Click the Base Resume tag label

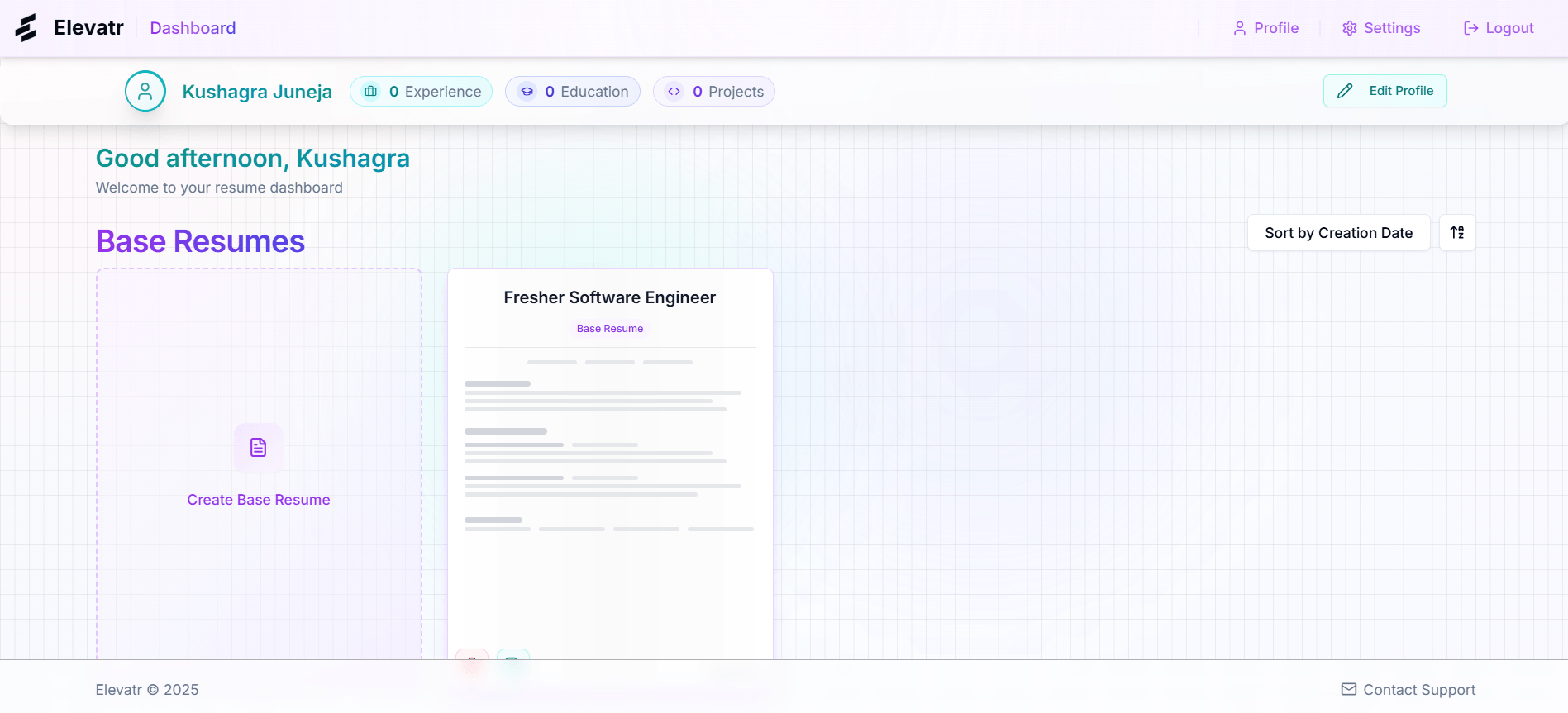coord(610,329)
